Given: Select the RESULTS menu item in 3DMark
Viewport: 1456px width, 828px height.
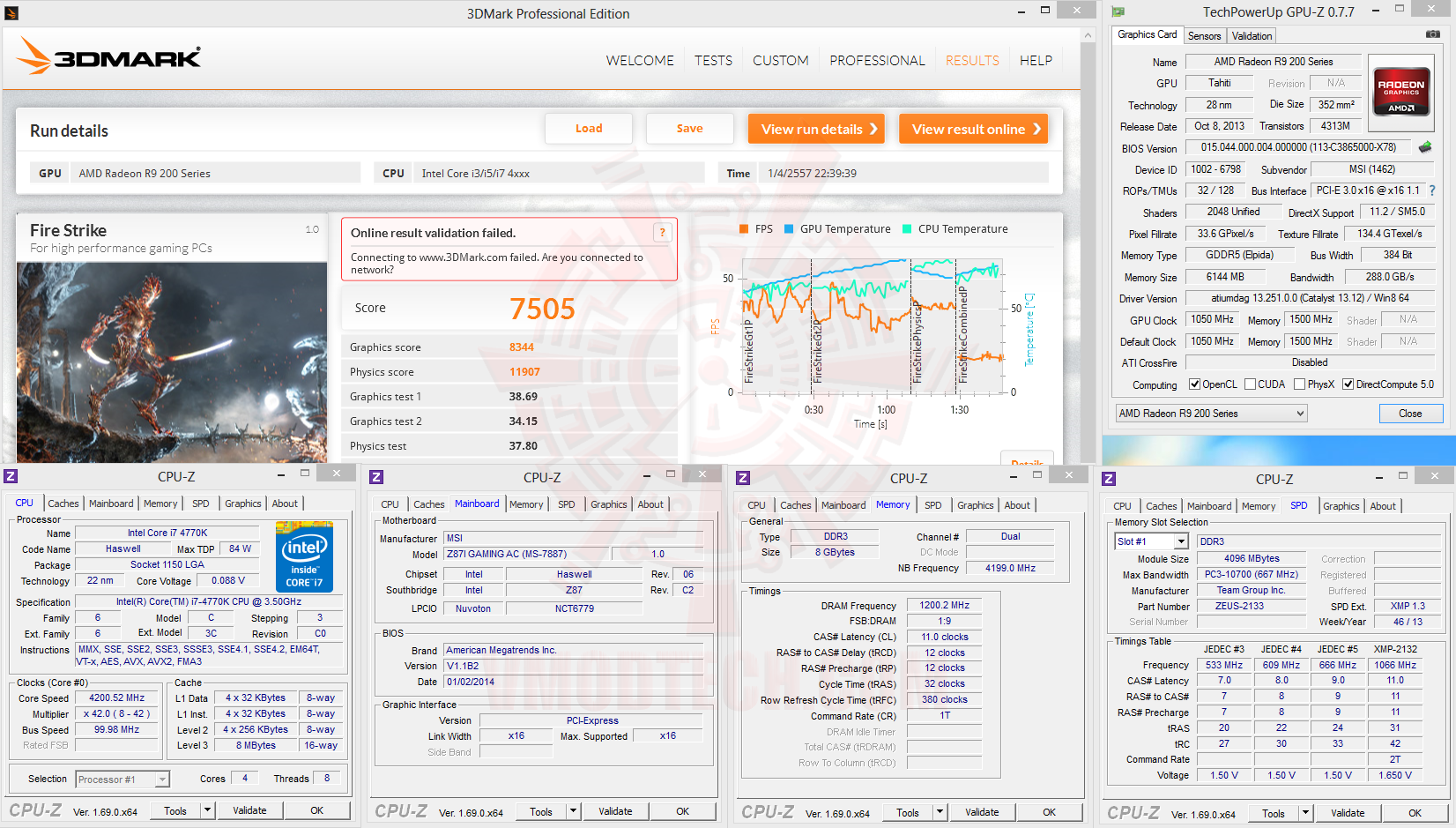Looking at the screenshot, I should pos(972,61).
